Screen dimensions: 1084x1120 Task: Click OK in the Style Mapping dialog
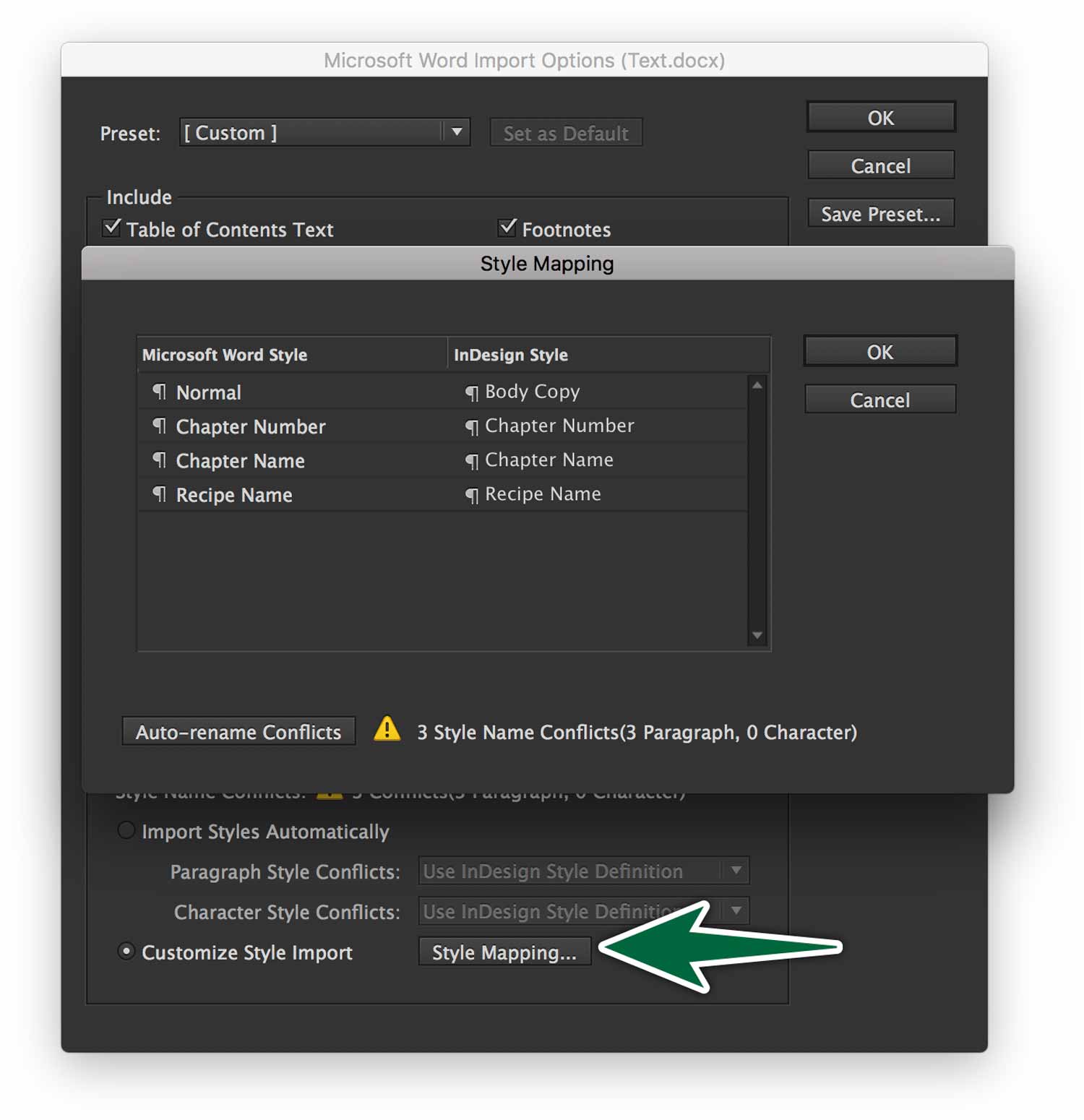click(880, 352)
